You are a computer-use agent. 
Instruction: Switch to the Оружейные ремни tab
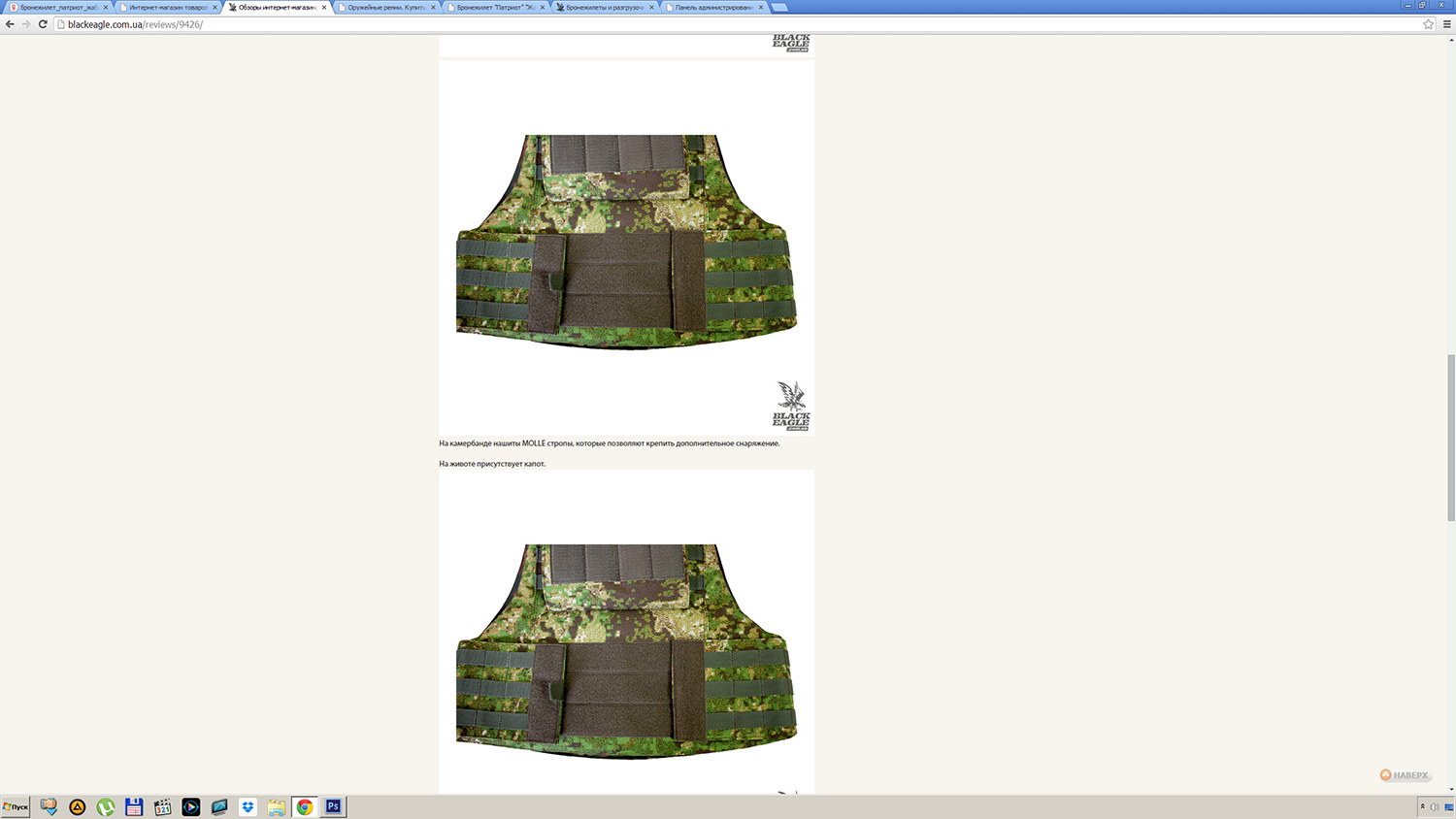click(385, 7)
